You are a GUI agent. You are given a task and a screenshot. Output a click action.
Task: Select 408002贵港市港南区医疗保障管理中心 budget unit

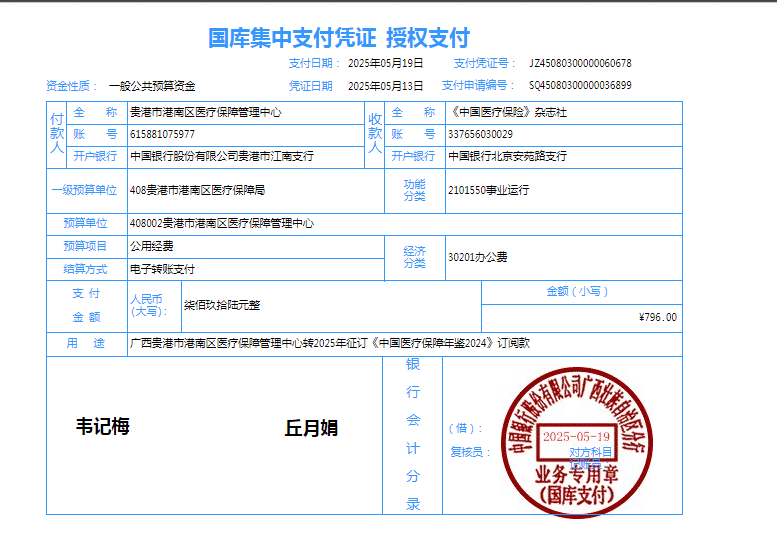tap(222, 223)
